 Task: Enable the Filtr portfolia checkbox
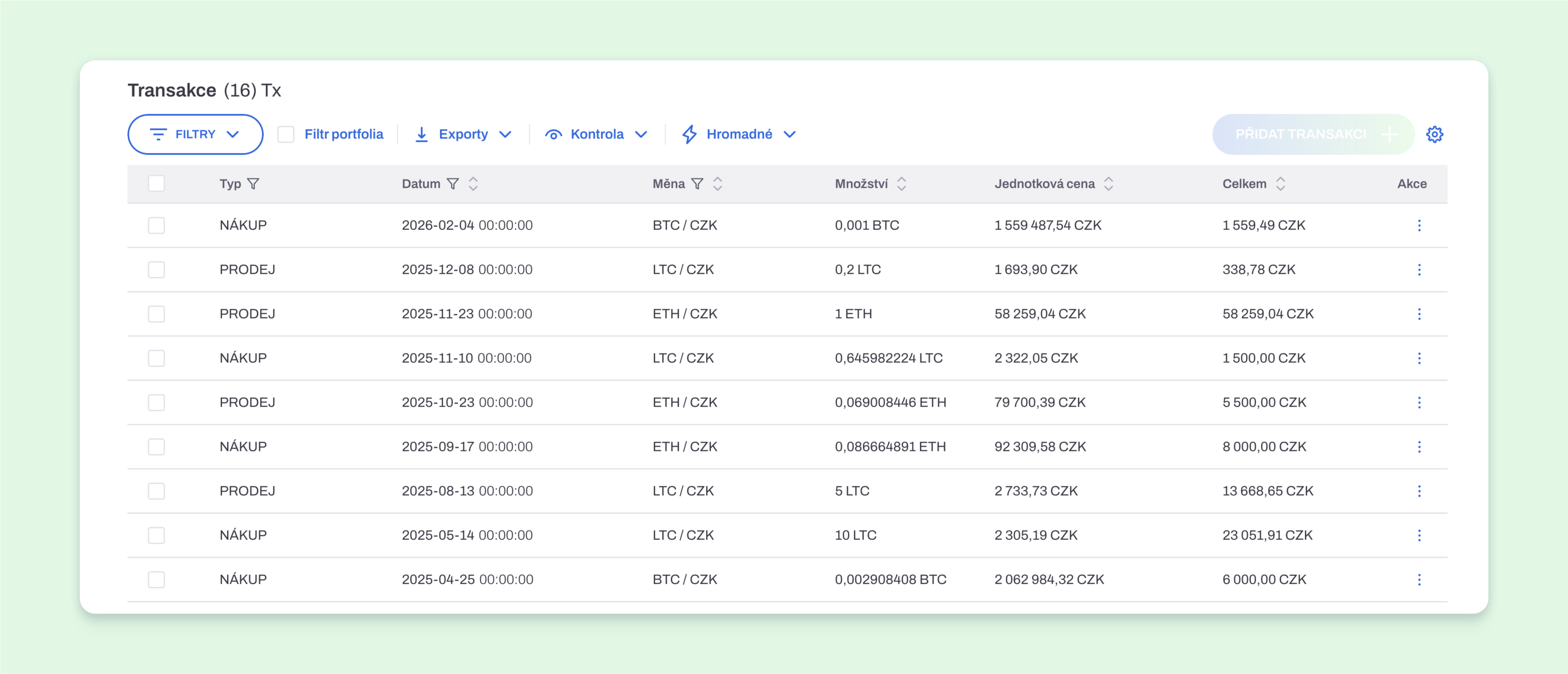pyautogui.click(x=285, y=134)
